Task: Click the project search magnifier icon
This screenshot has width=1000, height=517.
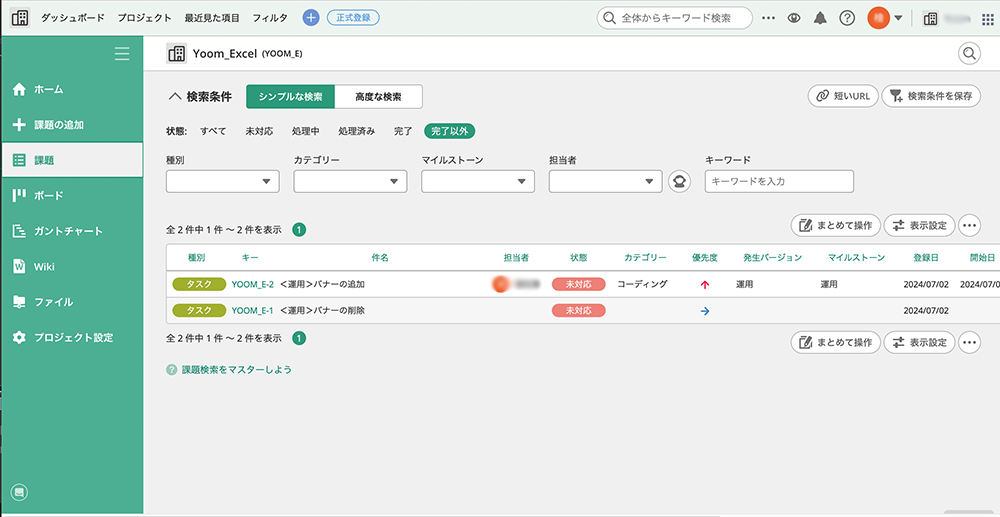Action: tap(969, 54)
